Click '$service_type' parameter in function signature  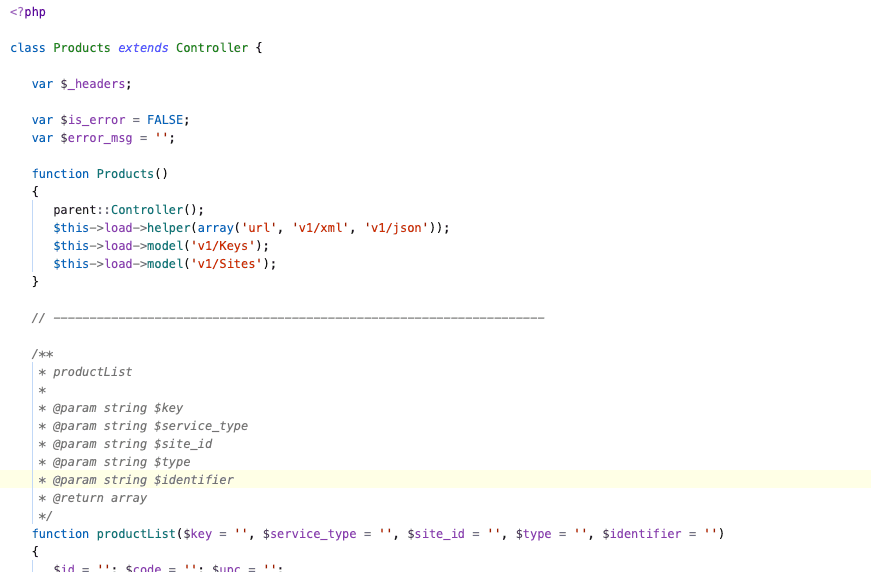coord(309,534)
